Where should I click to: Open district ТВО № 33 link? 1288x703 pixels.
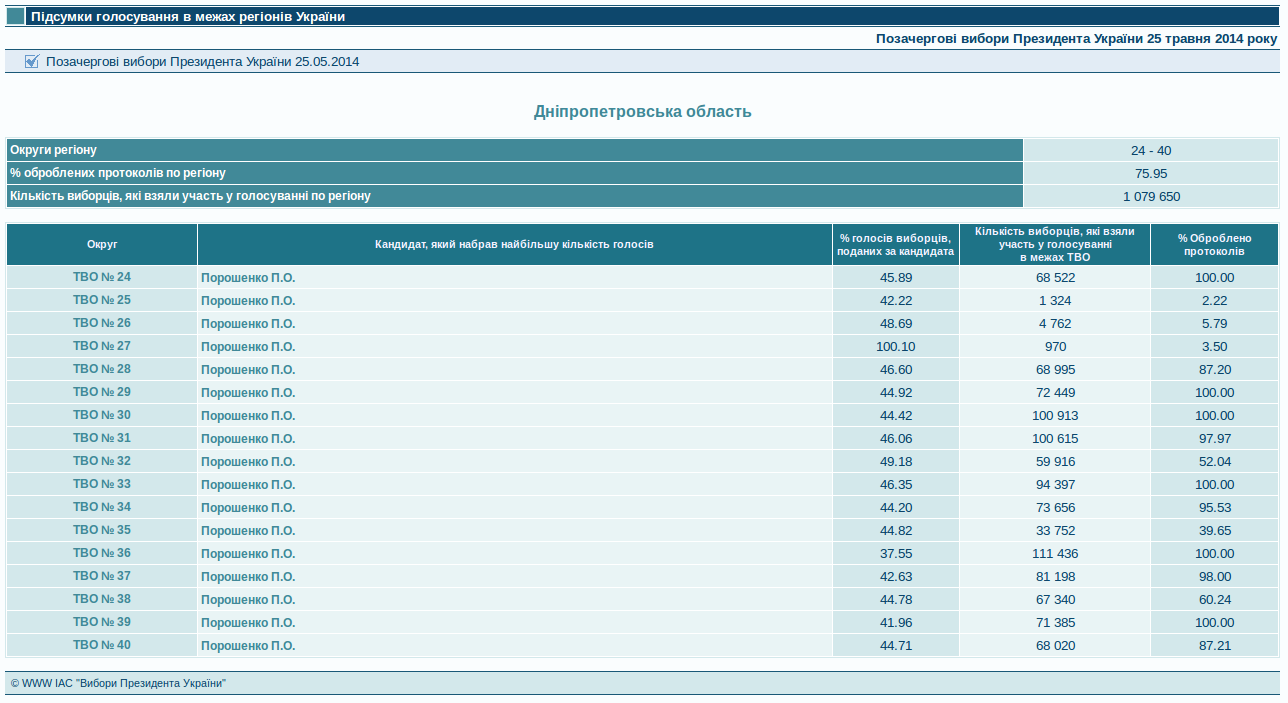click(102, 484)
